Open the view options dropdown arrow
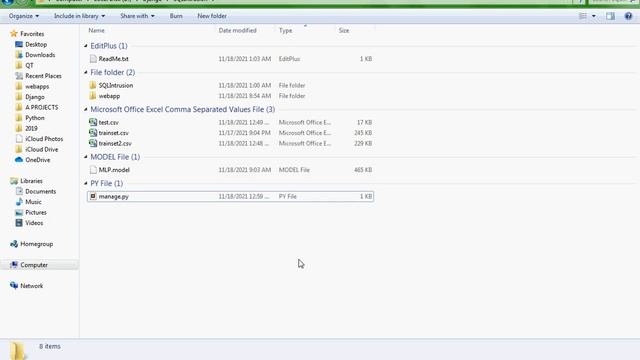The image size is (640, 360). click(x=593, y=16)
